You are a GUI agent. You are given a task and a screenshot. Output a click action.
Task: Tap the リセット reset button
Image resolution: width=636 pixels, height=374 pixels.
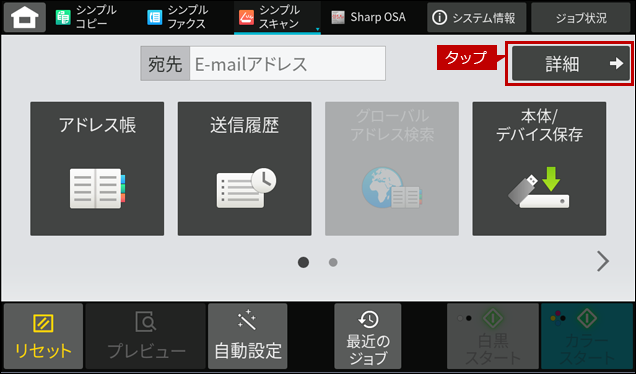point(43,336)
